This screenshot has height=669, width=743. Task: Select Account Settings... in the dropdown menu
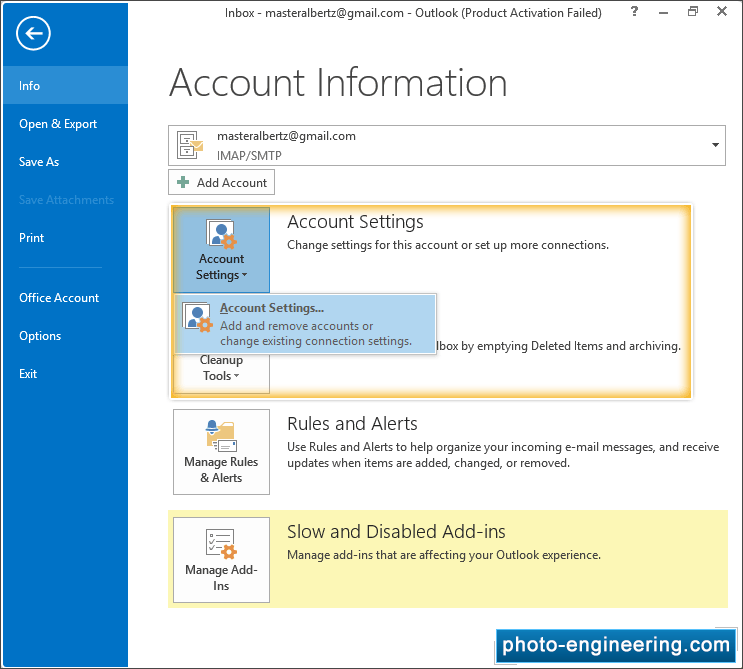pyautogui.click(x=306, y=324)
